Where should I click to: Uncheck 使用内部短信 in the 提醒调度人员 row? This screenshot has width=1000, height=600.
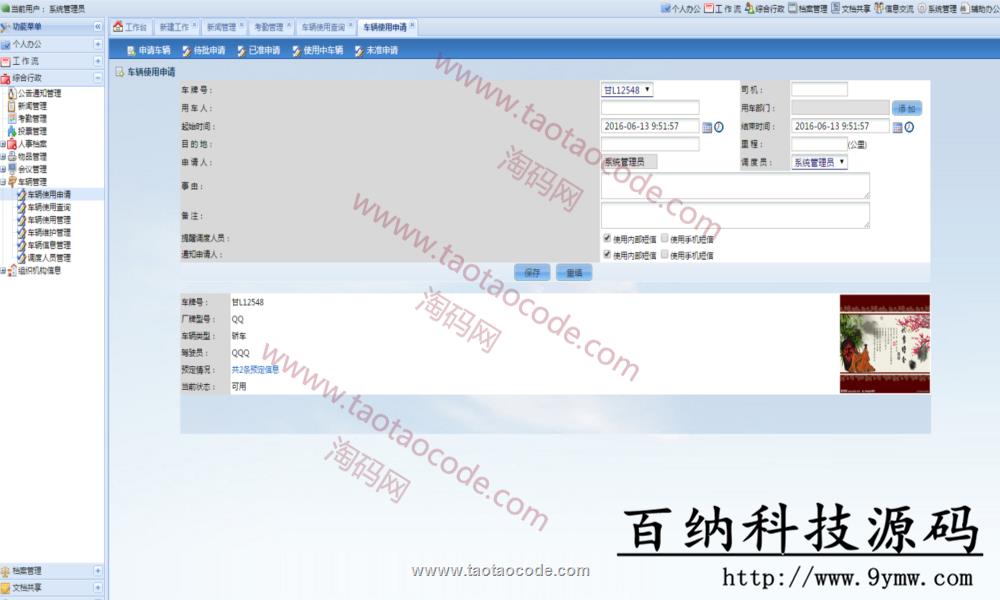pos(607,239)
